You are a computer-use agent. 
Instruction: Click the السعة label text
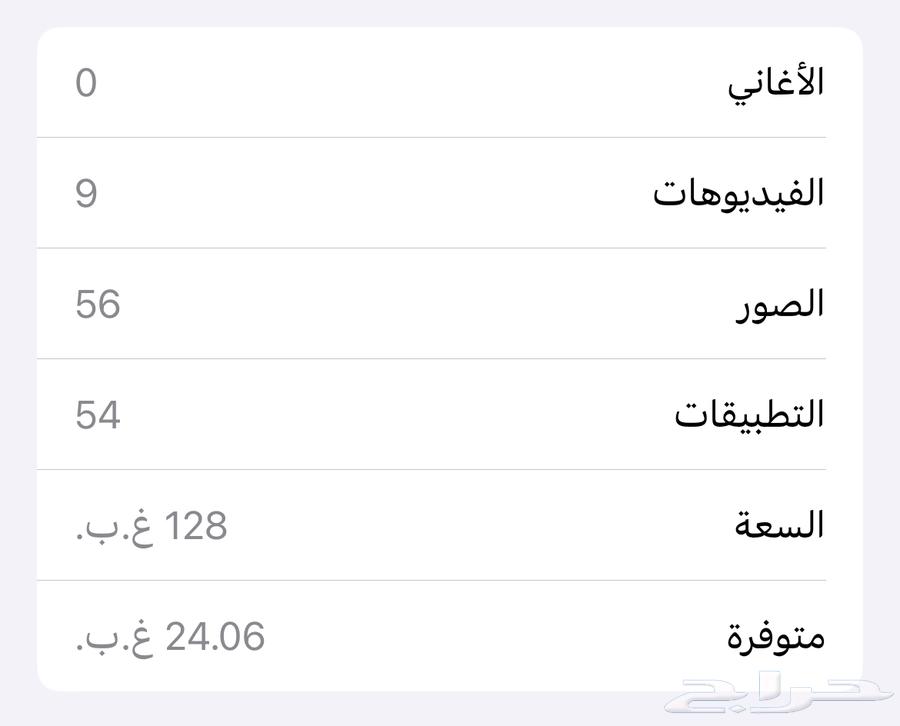778,524
